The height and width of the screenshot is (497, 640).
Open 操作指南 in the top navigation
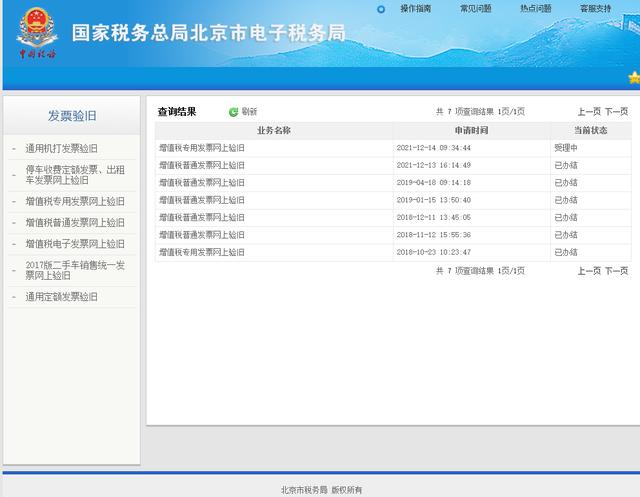click(x=416, y=9)
